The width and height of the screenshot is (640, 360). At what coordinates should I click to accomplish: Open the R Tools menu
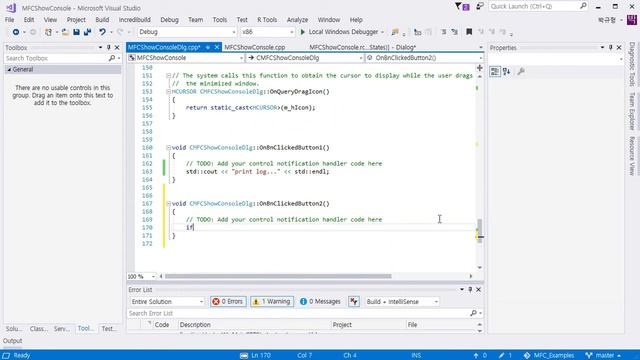click(x=267, y=20)
